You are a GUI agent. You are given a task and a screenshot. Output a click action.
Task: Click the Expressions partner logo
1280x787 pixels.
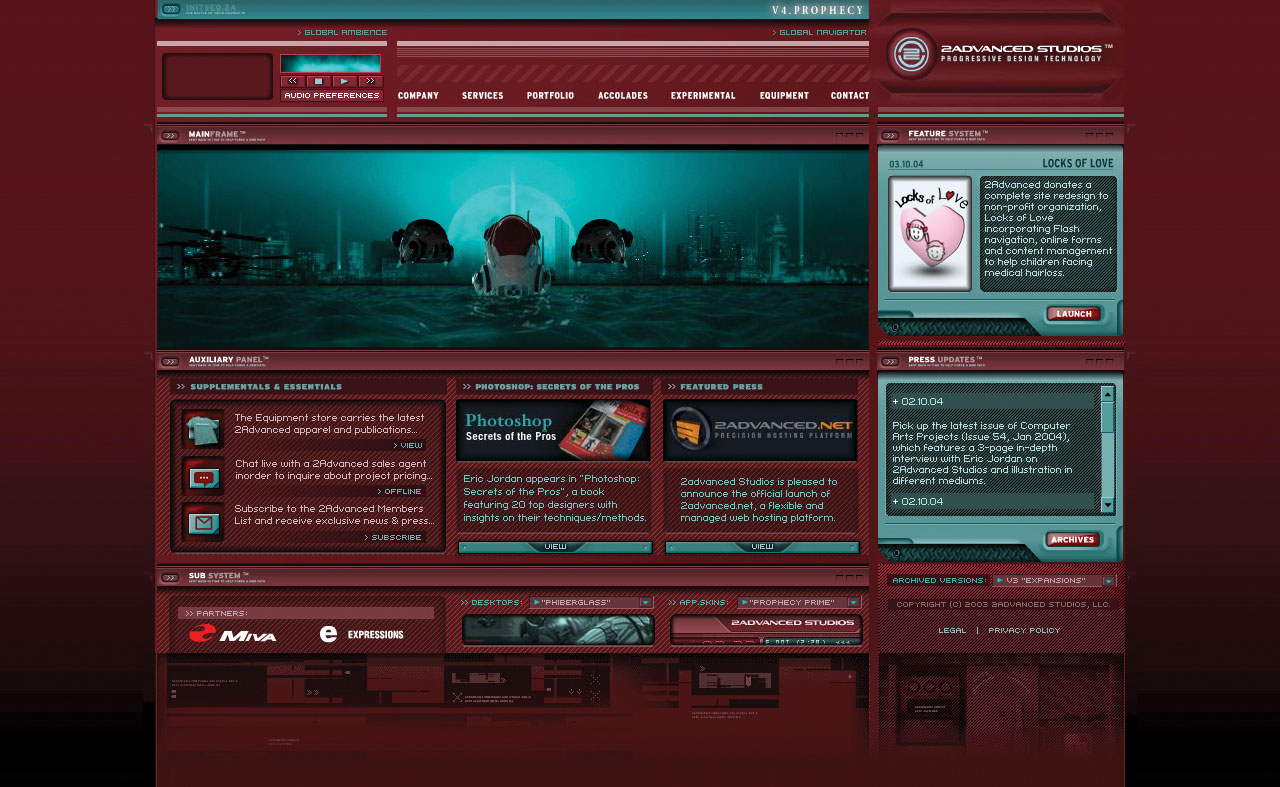(362, 633)
